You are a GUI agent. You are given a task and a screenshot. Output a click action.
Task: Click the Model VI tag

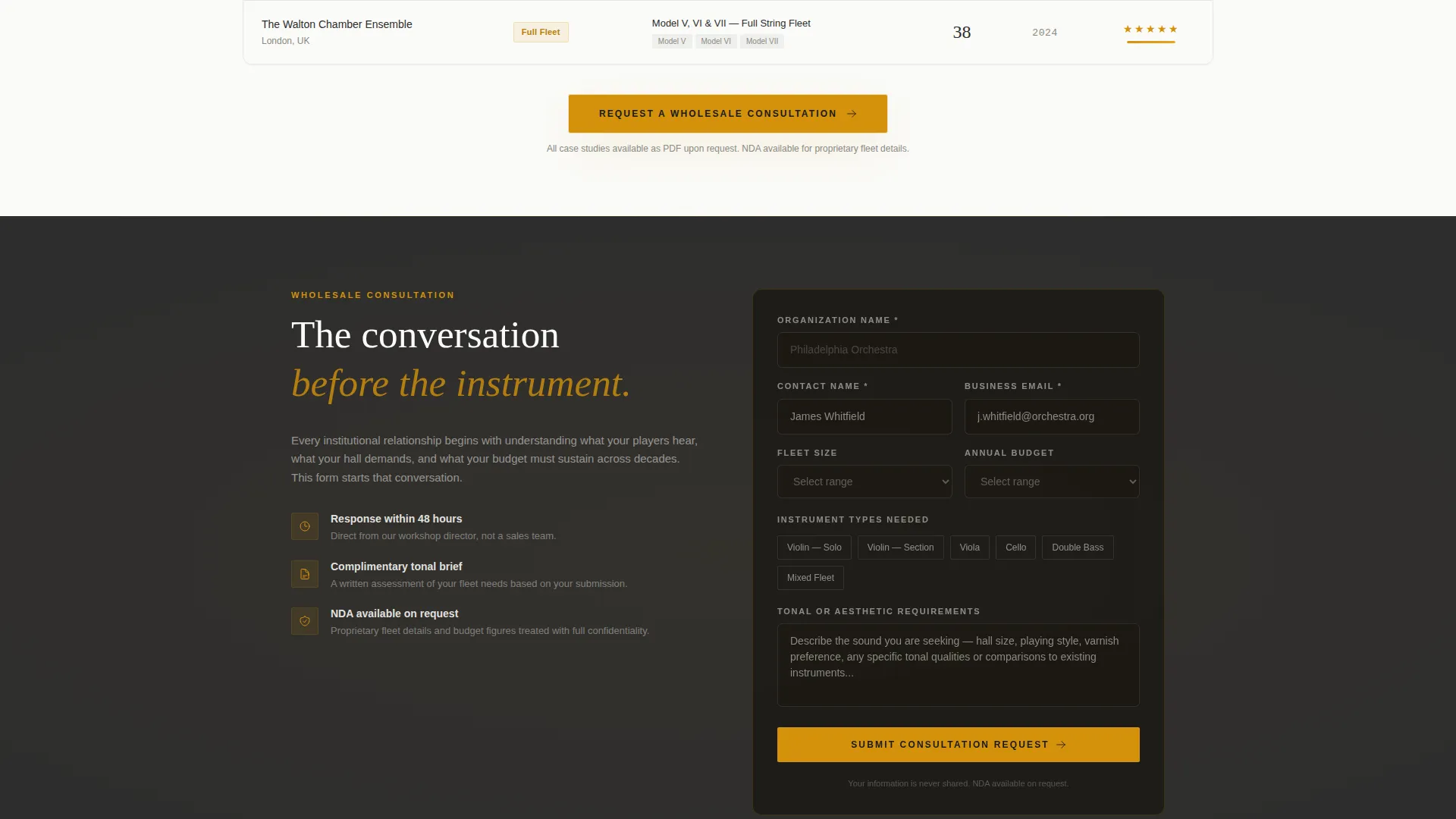(716, 42)
